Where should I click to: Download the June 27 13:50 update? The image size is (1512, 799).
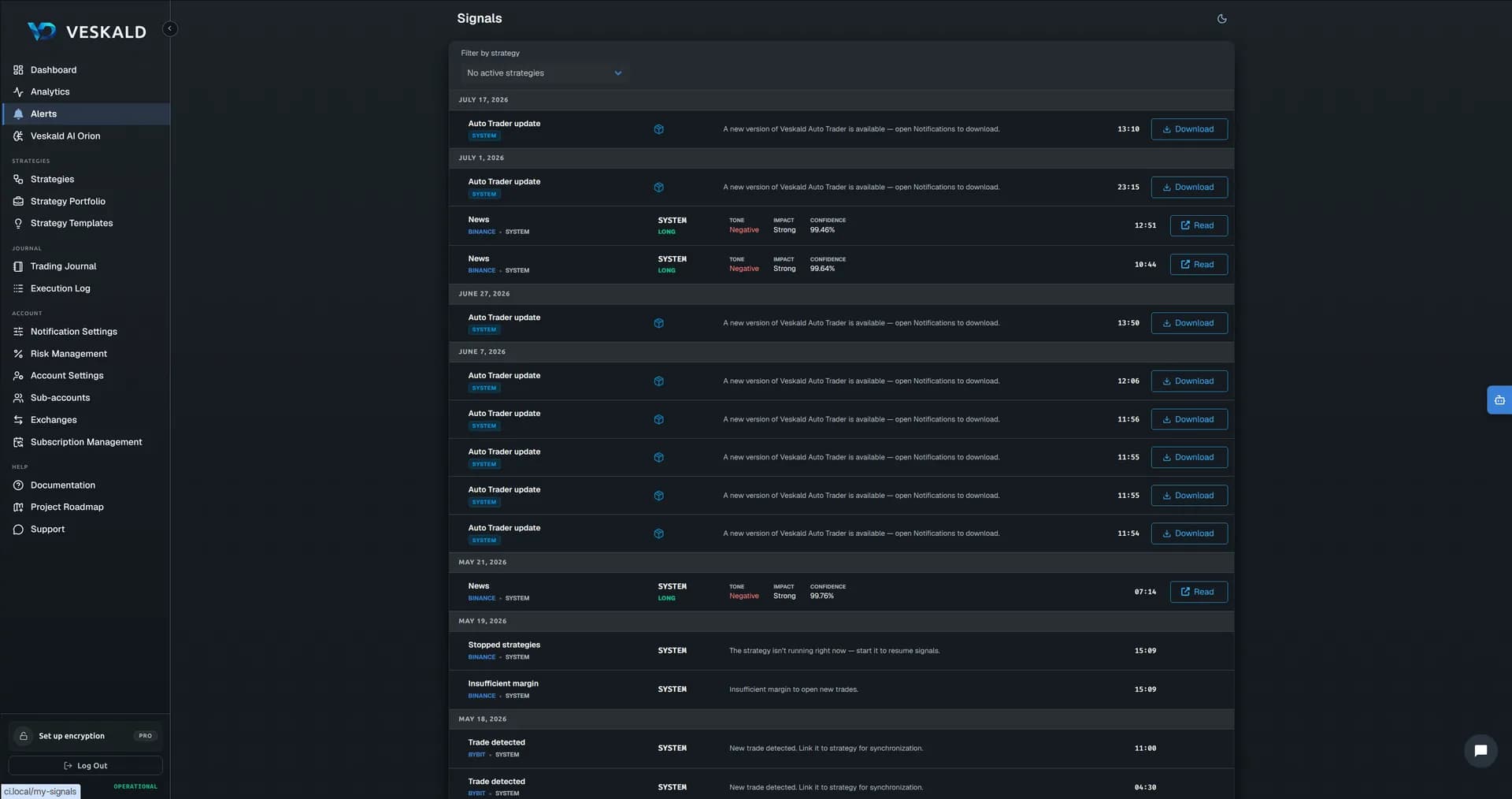pos(1188,323)
